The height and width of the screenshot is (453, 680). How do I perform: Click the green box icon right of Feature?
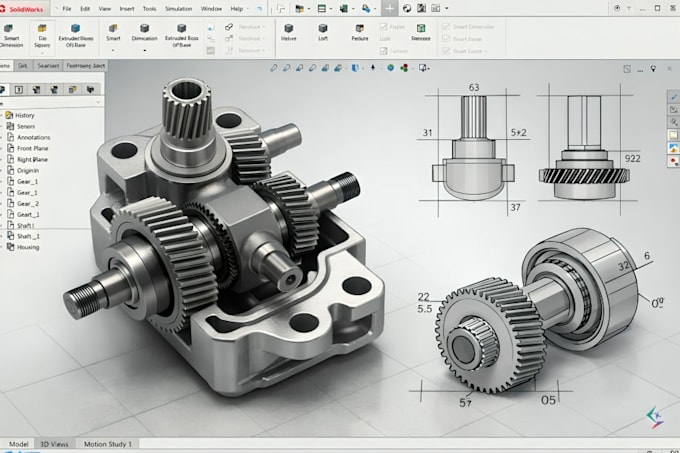point(421,29)
